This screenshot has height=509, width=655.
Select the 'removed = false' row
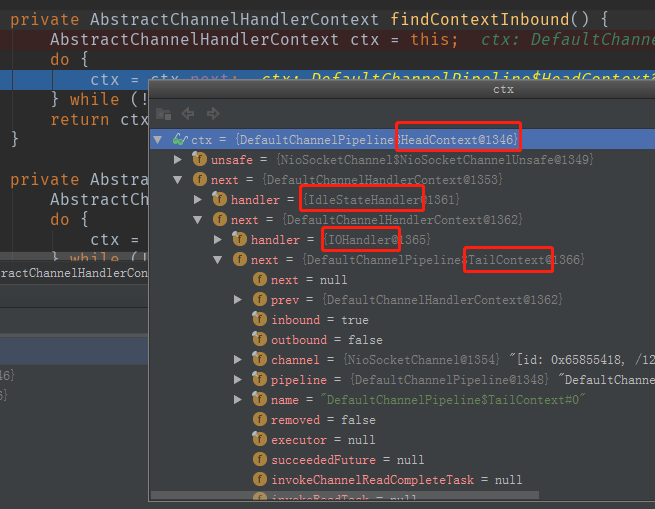point(402,420)
